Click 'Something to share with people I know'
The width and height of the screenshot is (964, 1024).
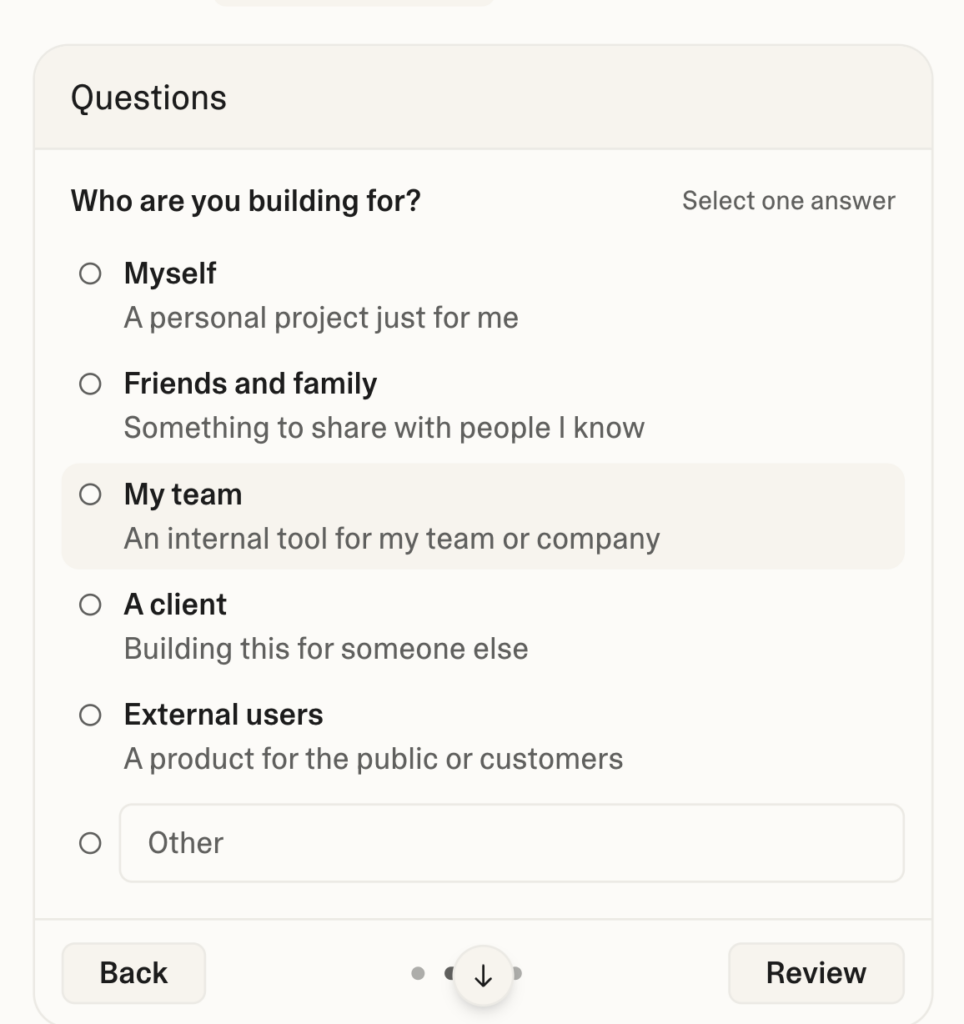(x=384, y=428)
